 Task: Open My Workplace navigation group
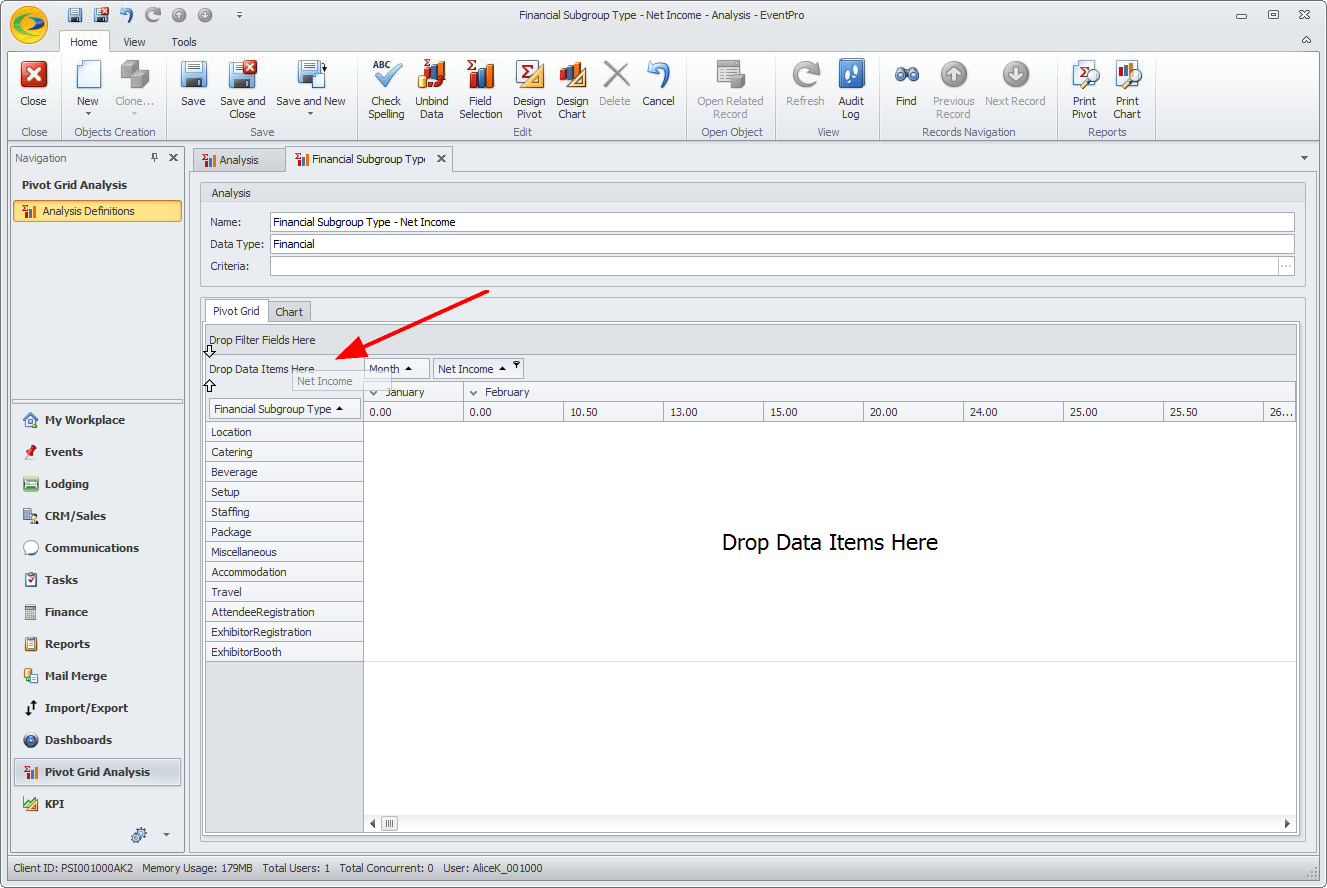click(98, 420)
